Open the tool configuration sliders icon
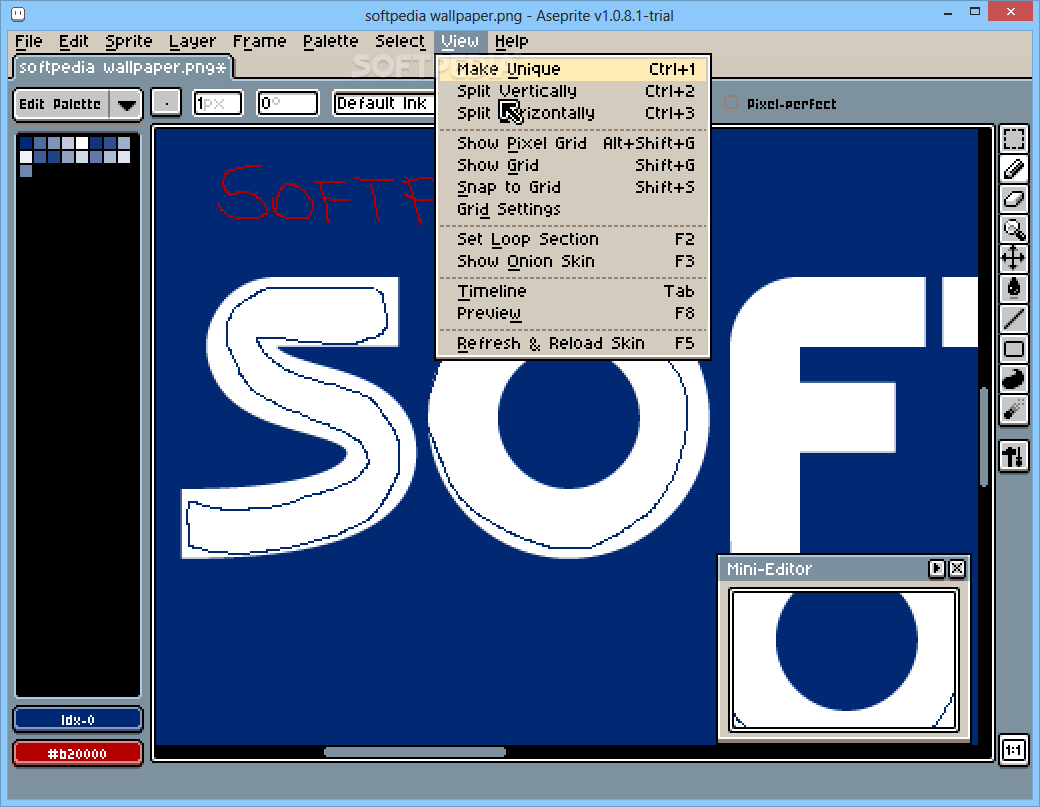1040x807 pixels. 1013,456
